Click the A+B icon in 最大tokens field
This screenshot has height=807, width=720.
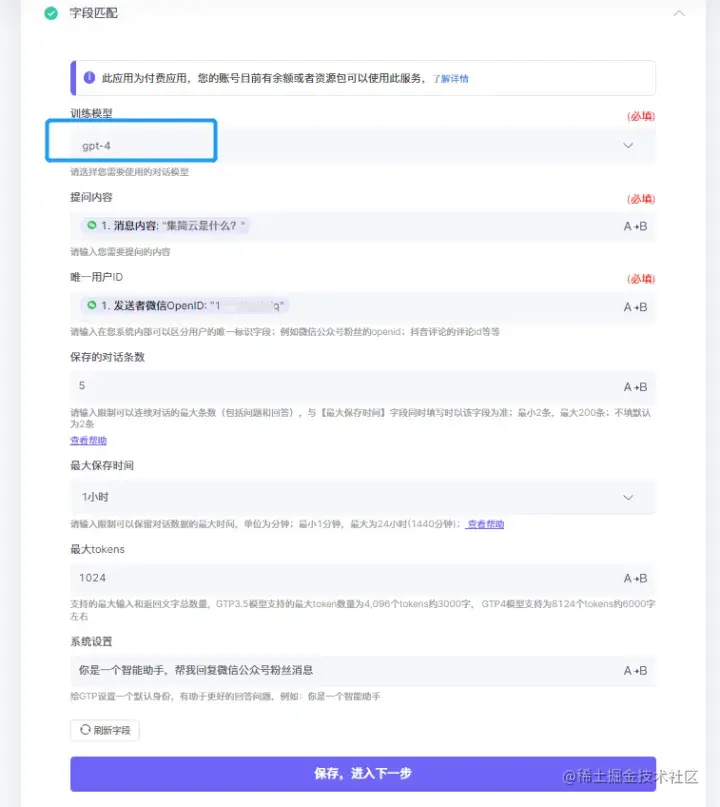[x=635, y=578]
